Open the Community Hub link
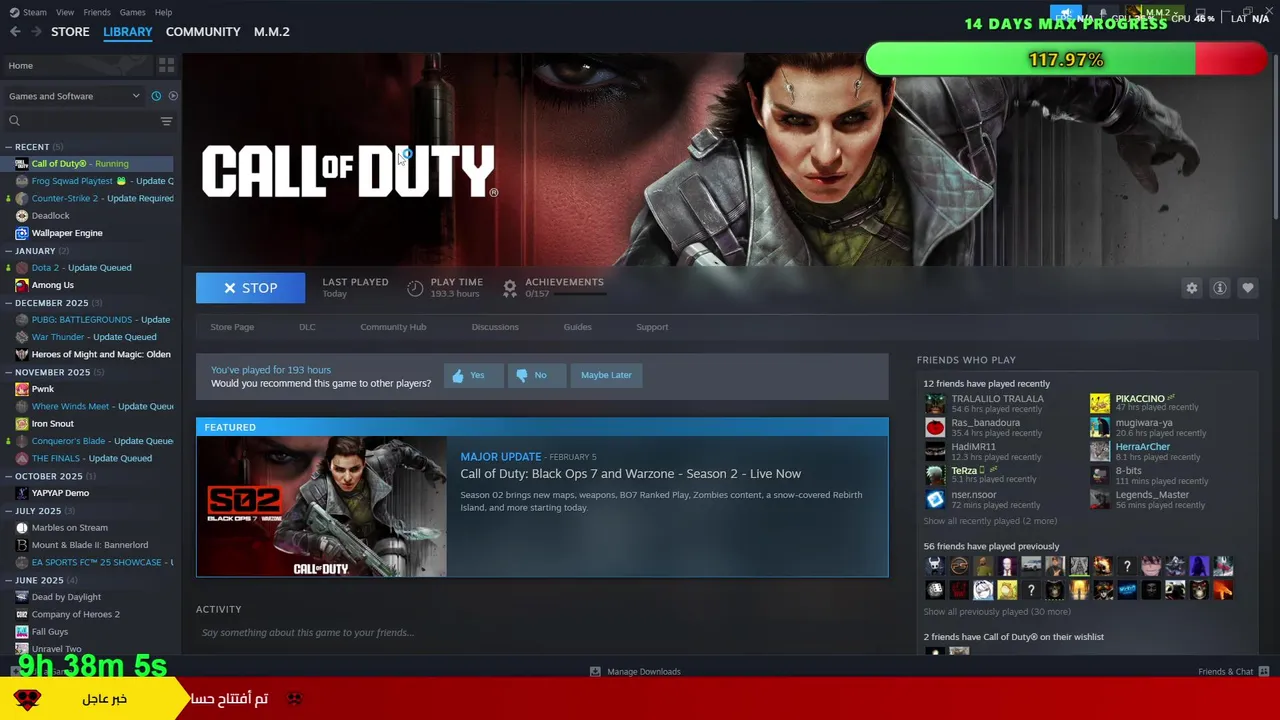The width and height of the screenshot is (1280, 720). (393, 327)
